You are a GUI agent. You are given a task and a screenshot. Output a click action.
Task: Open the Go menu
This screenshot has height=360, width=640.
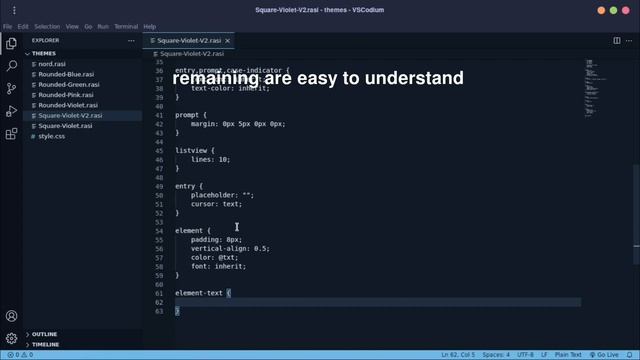coord(88,27)
